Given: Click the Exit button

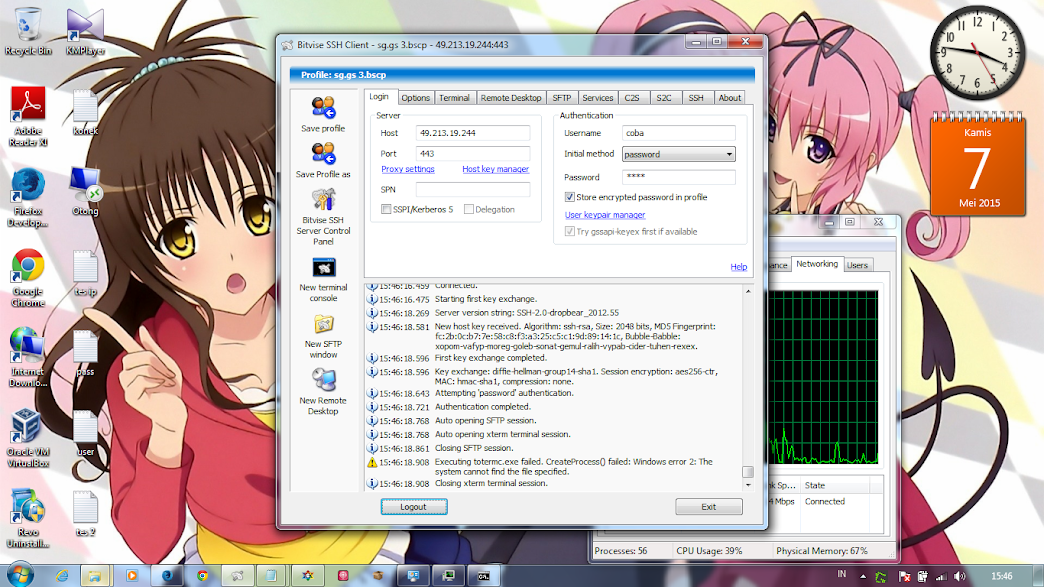Looking at the screenshot, I should tap(708, 506).
